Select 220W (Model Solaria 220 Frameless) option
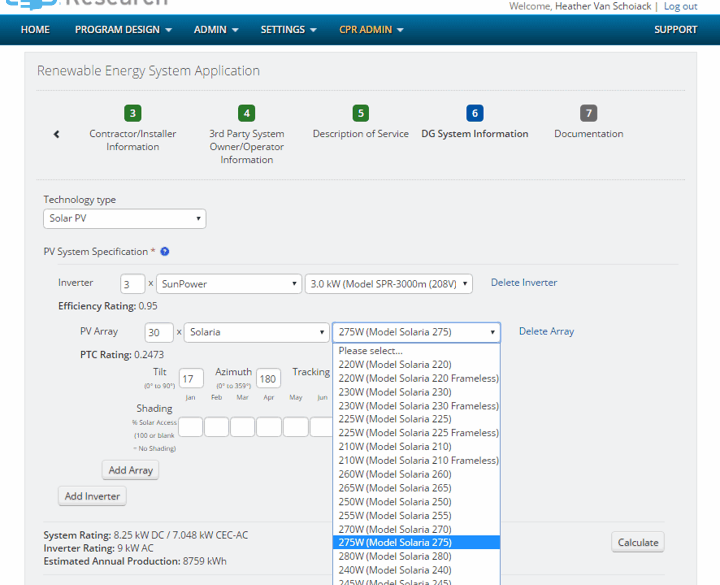Viewport: 720px width, 585px height. [x=416, y=378]
